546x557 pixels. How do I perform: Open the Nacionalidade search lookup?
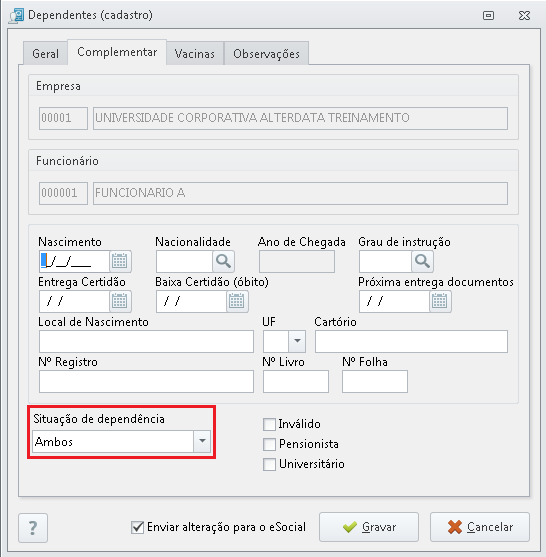(x=223, y=261)
